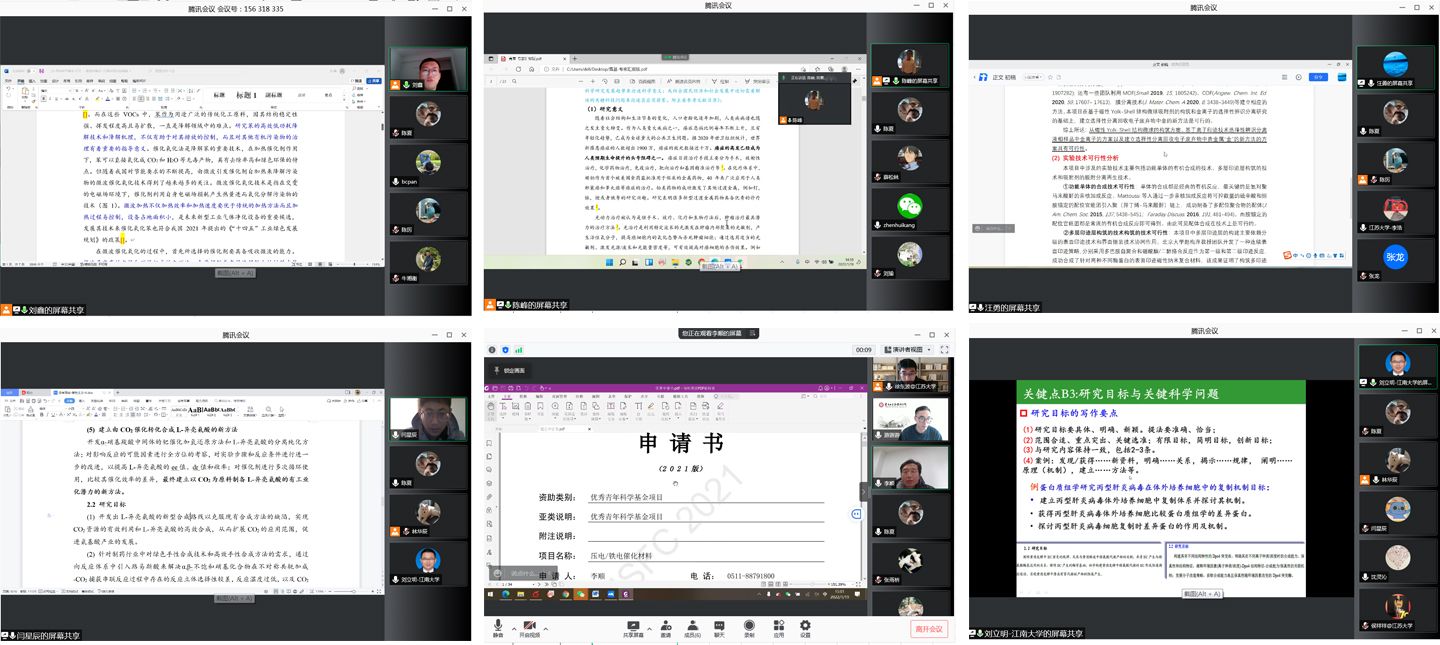Click the meeting info icon top-left
Screen dimensions: 1440x645
[x=491, y=350]
